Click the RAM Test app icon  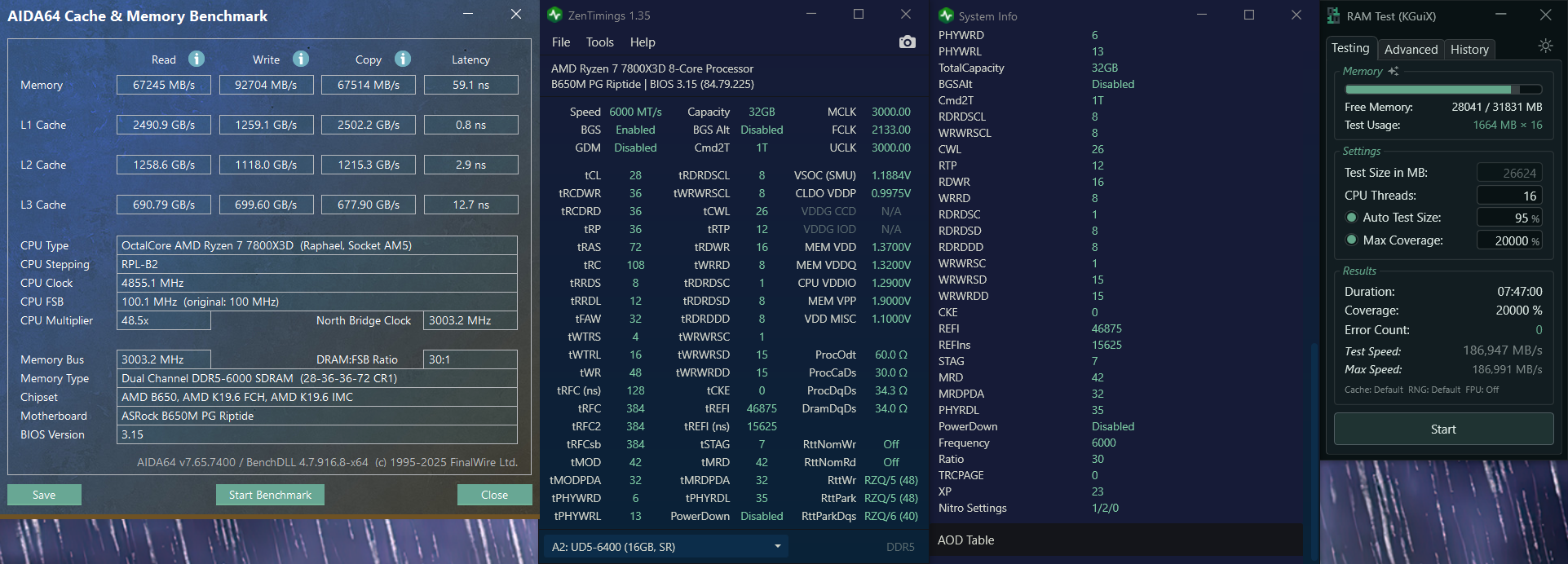click(x=1333, y=15)
